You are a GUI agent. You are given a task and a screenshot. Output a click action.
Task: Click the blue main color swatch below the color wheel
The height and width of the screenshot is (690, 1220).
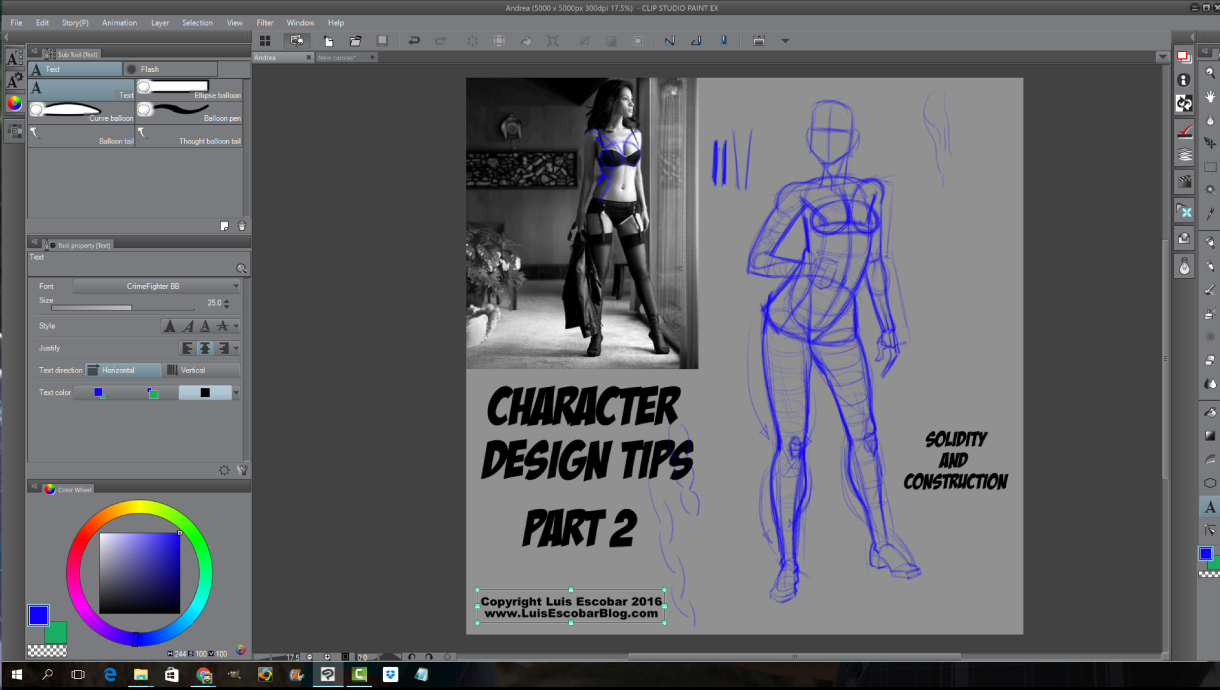click(x=38, y=615)
